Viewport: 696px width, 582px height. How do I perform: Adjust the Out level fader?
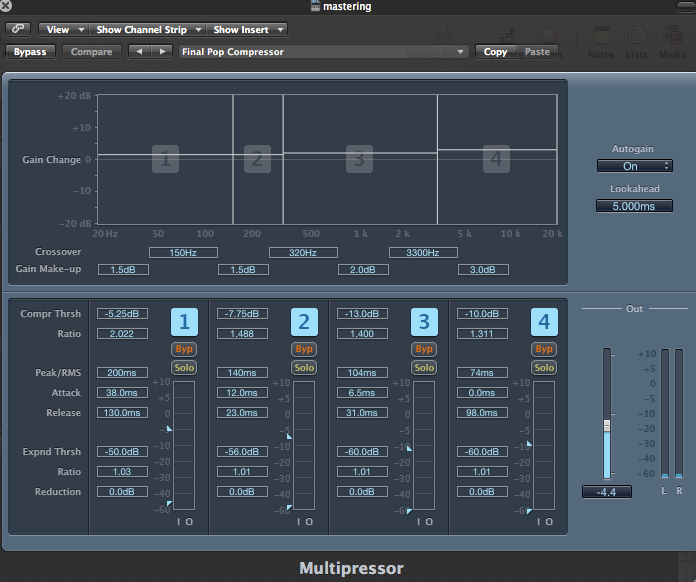(x=607, y=426)
